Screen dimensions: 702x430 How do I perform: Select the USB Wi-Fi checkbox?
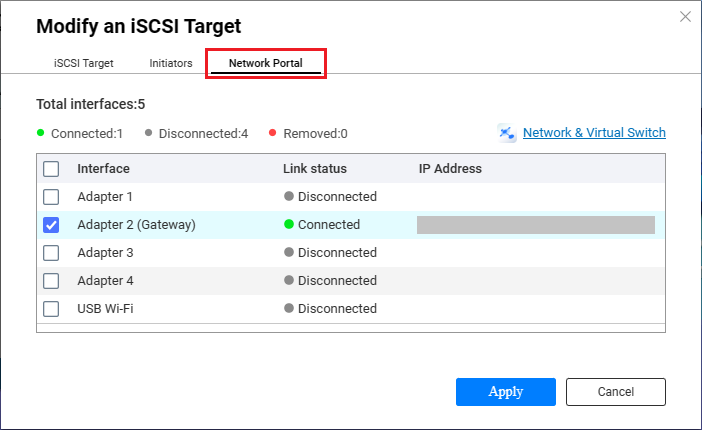51,309
